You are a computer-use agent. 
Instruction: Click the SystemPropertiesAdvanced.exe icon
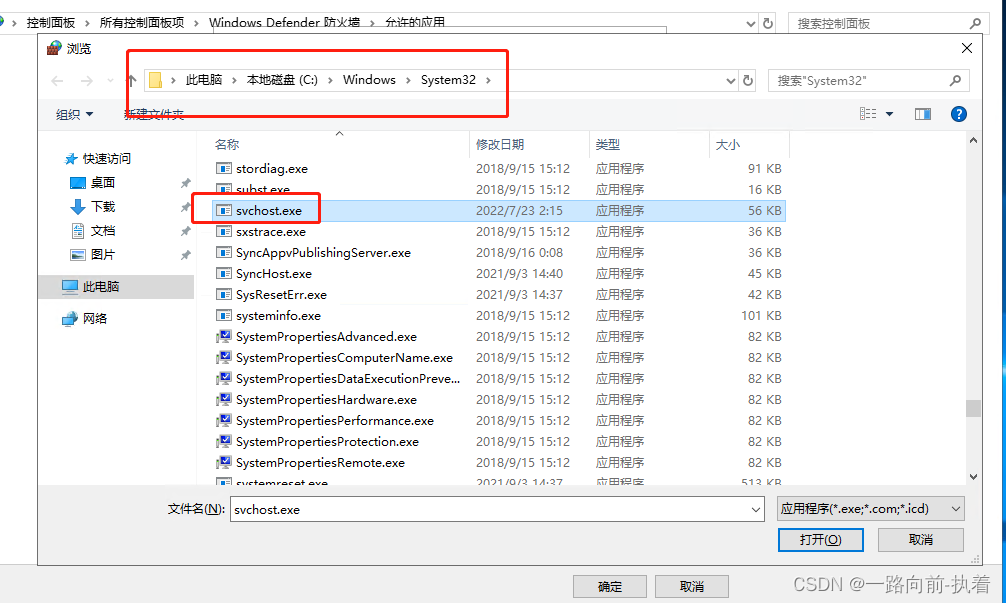pyautogui.click(x=223, y=337)
